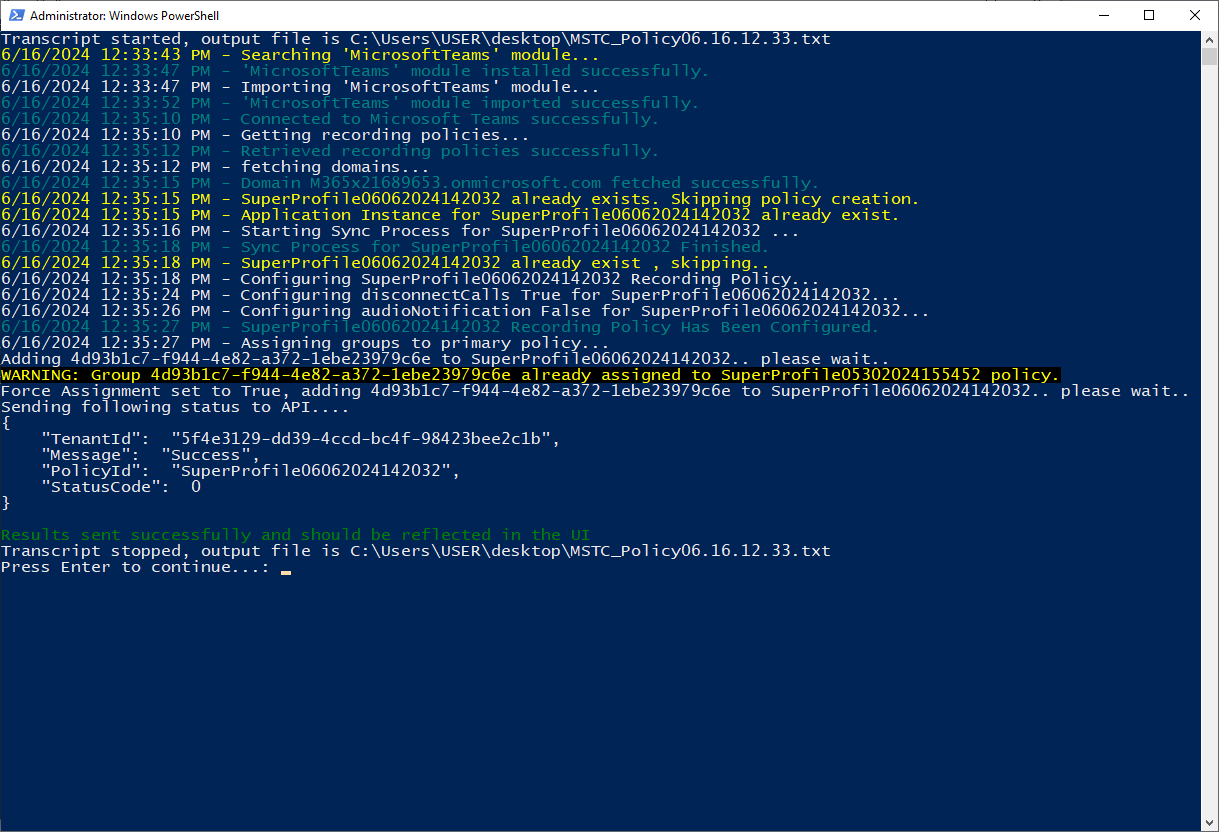Screen dimensions: 1219x832
Task: Click the "PolicyId" JSON line
Action: click(250, 471)
